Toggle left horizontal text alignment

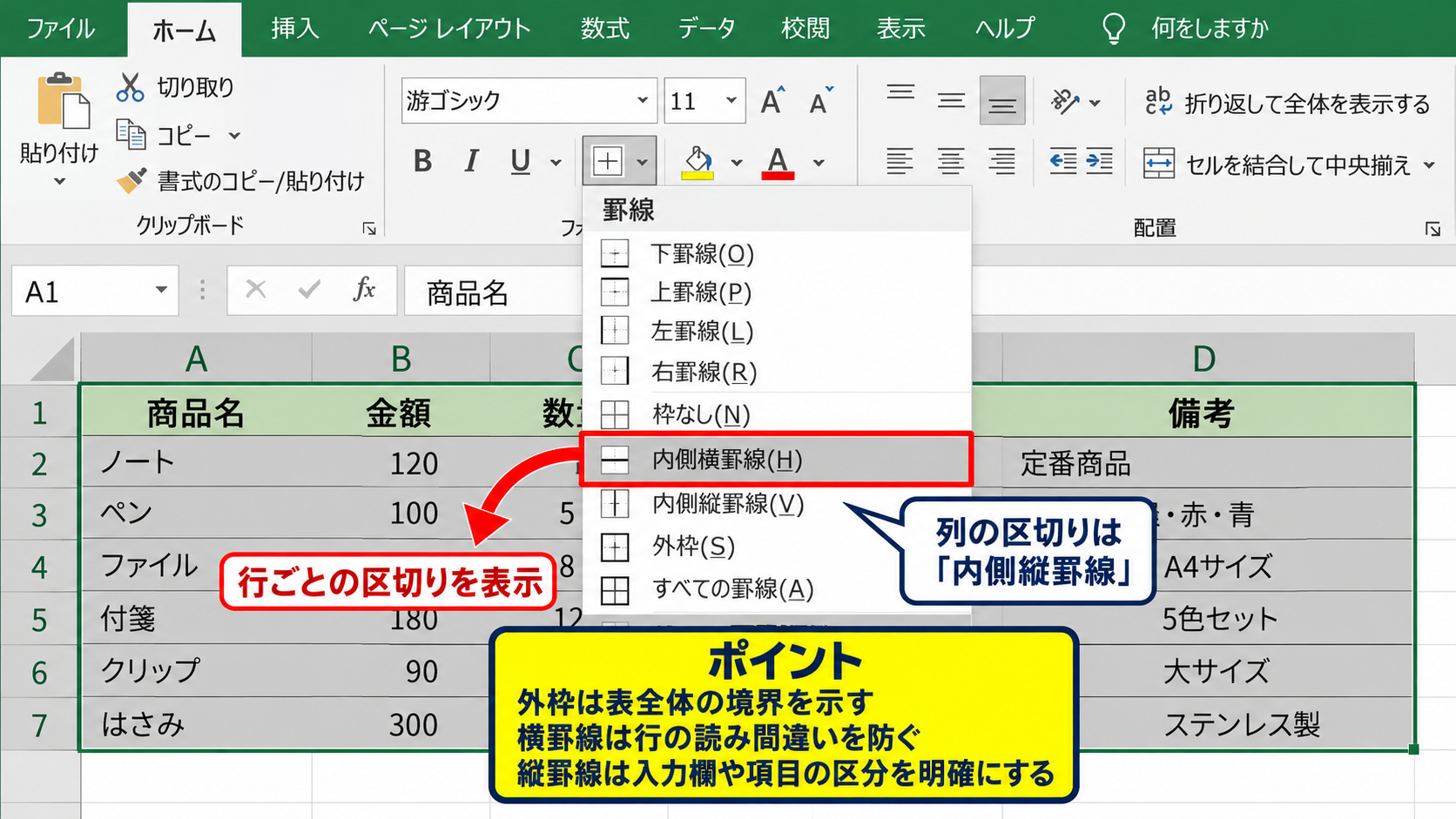click(x=900, y=162)
